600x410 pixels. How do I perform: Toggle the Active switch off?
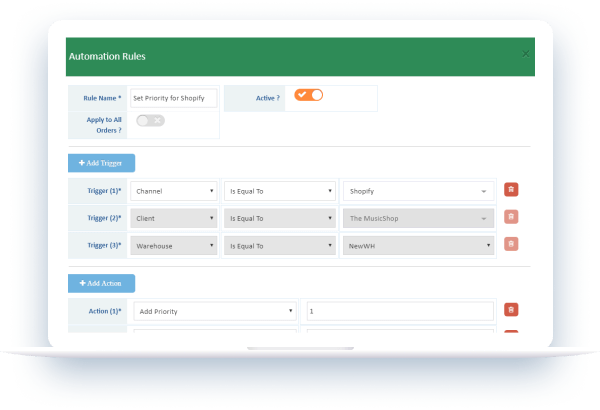click(308, 95)
